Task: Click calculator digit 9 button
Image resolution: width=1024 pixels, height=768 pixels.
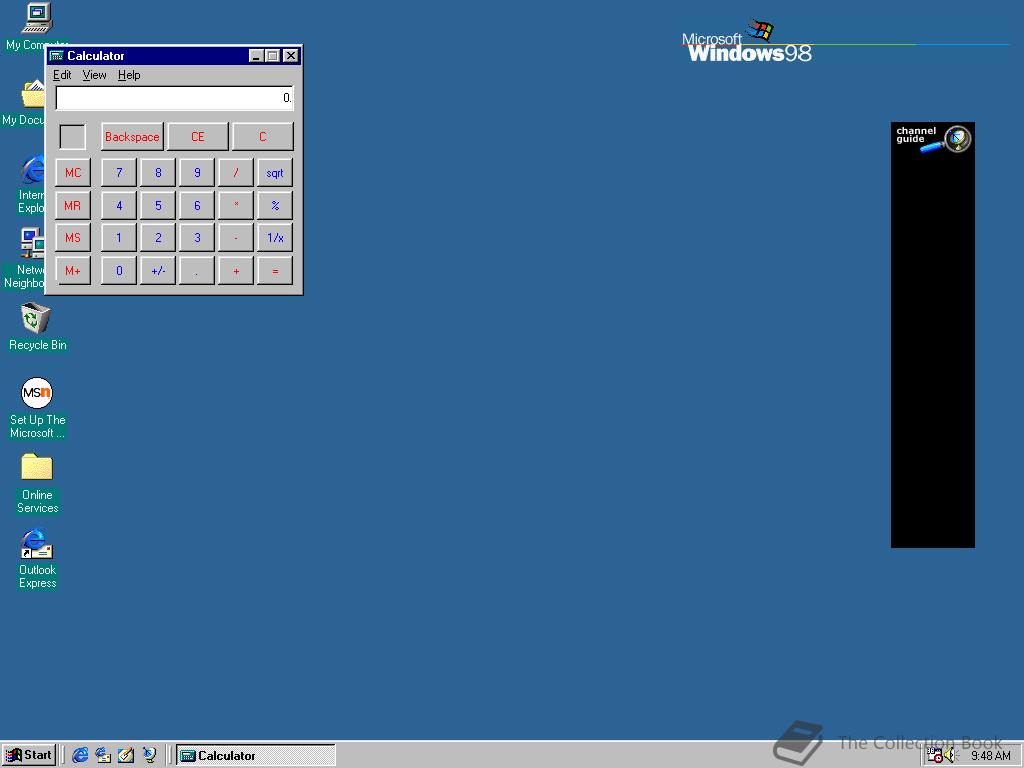Action: (x=197, y=173)
